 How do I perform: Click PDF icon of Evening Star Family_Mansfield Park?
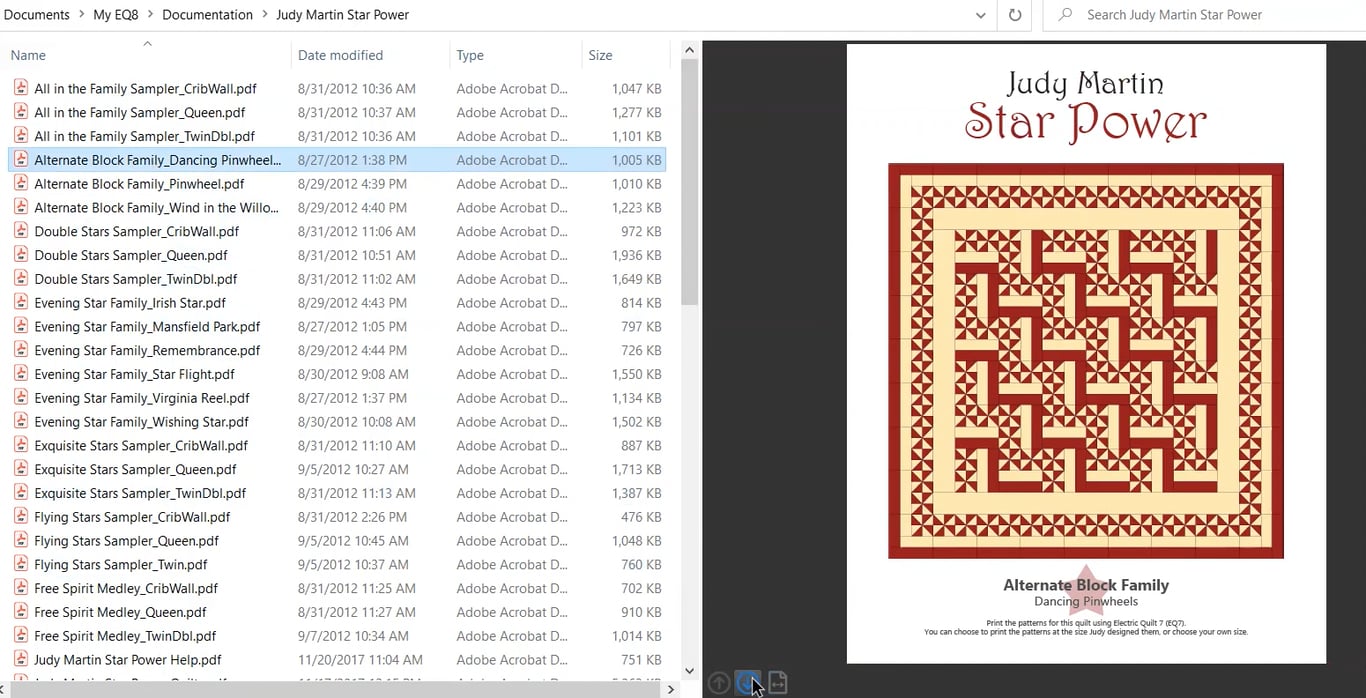21,326
